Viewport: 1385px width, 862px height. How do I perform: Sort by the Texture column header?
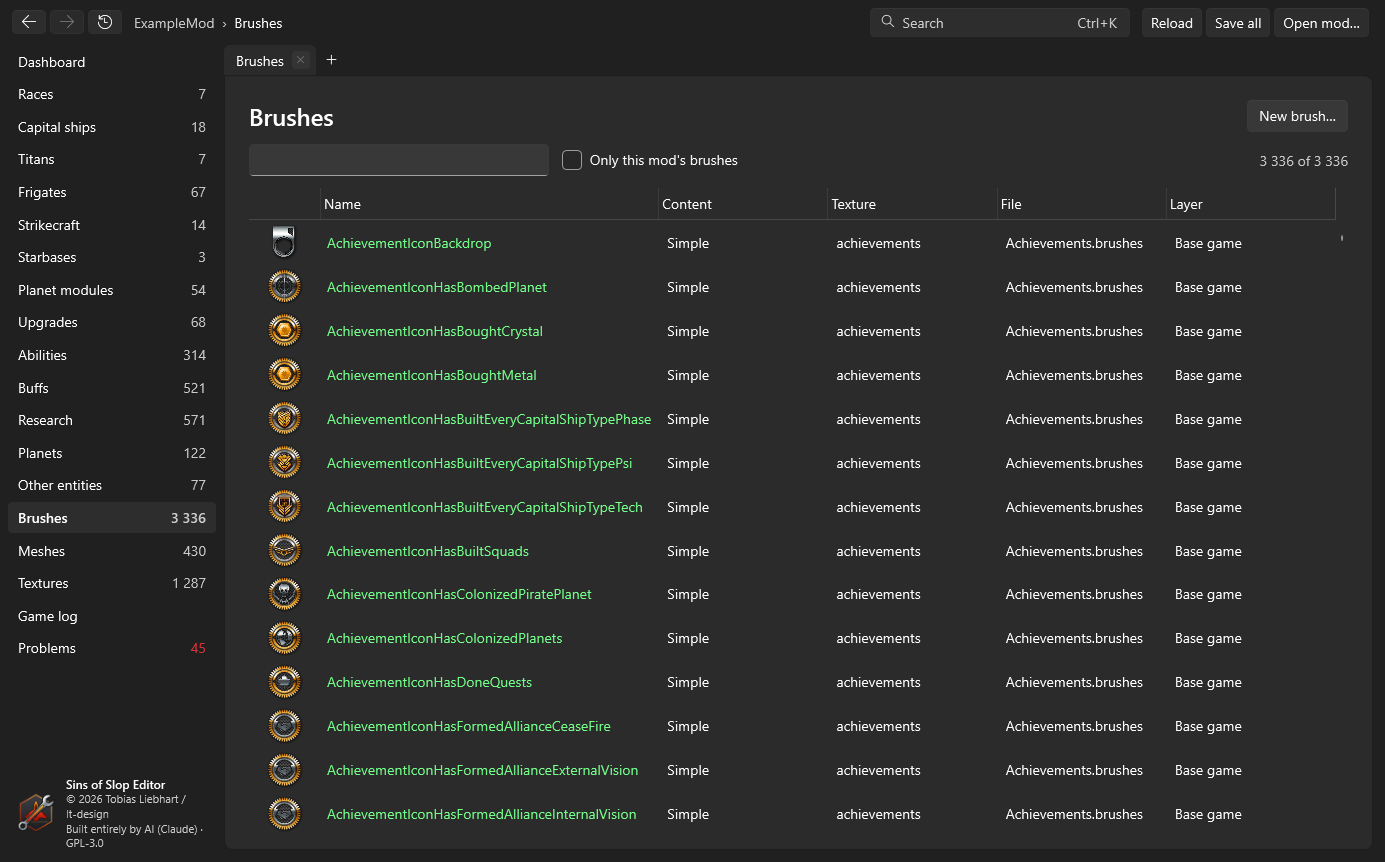912,204
